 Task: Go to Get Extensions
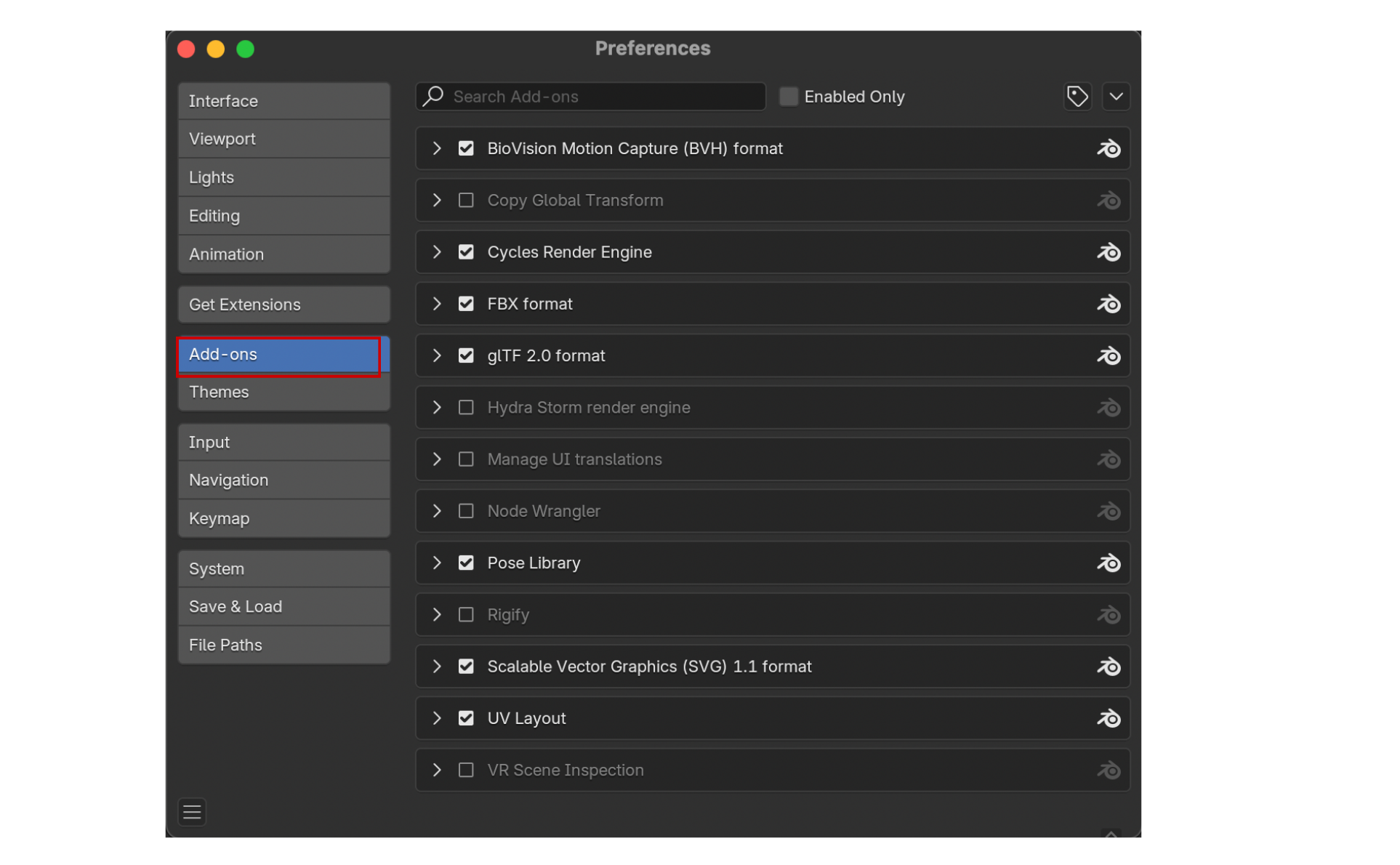pyautogui.click(x=283, y=305)
